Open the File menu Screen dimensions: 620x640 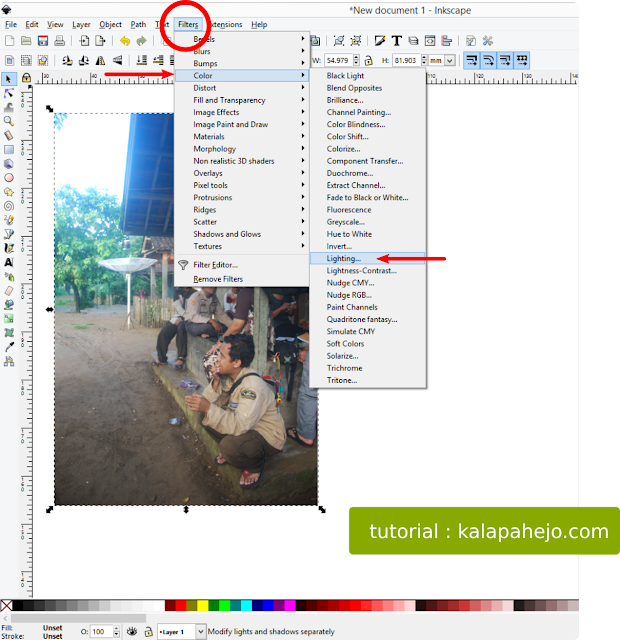11,24
